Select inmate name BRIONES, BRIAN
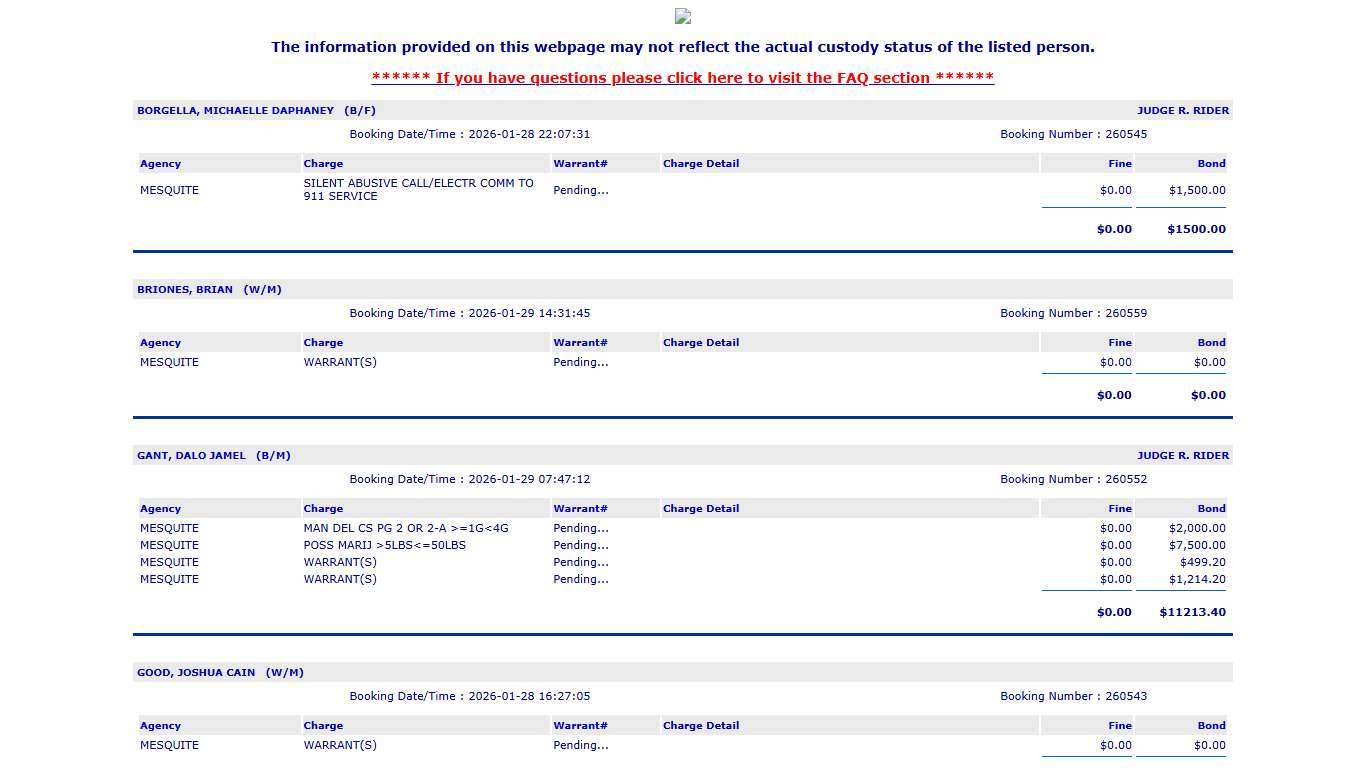Screen dimensions: 1366x768 tap(185, 290)
